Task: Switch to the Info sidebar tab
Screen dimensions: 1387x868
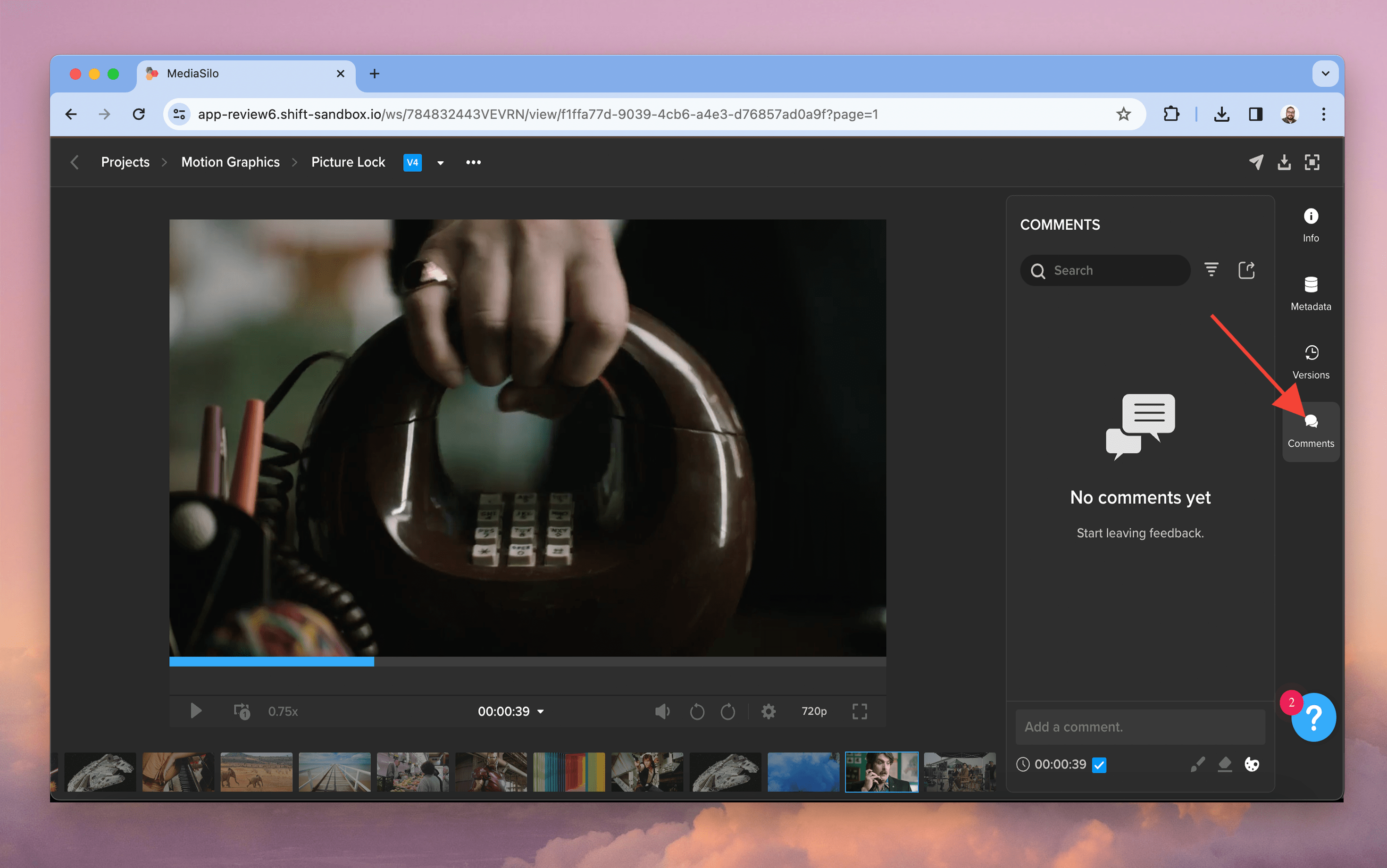Action: 1310,225
